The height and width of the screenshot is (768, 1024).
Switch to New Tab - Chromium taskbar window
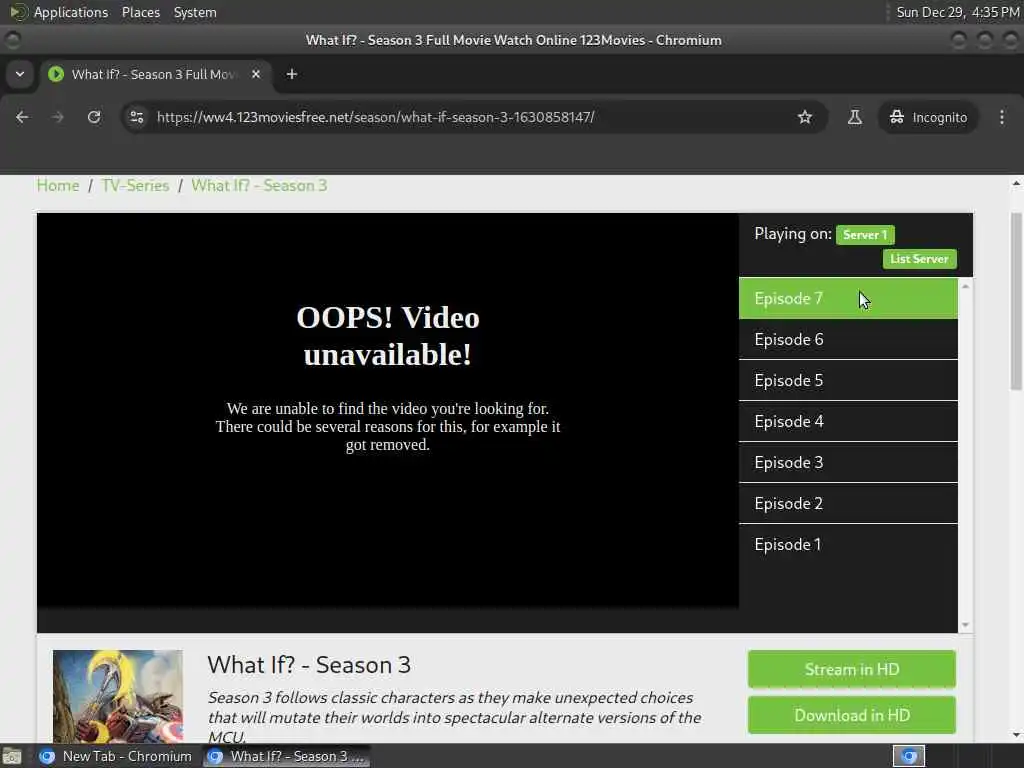116,756
